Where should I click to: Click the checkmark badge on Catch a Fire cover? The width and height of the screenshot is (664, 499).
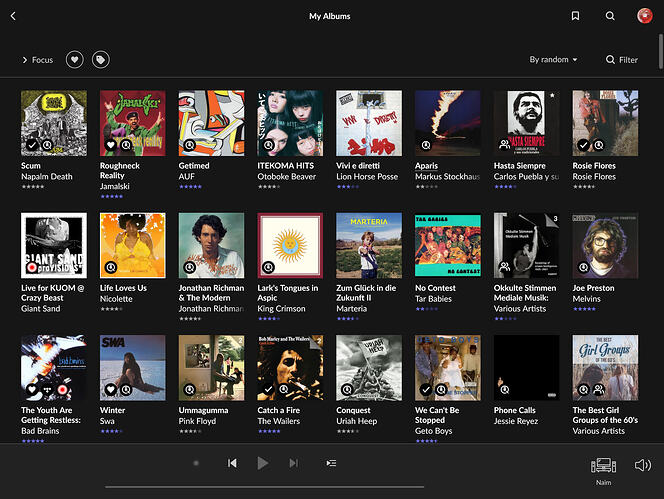[x=268, y=389]
